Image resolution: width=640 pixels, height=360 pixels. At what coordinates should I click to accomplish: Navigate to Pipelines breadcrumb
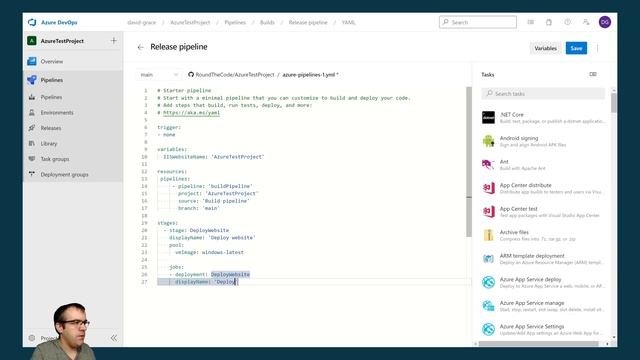[235, 22]
